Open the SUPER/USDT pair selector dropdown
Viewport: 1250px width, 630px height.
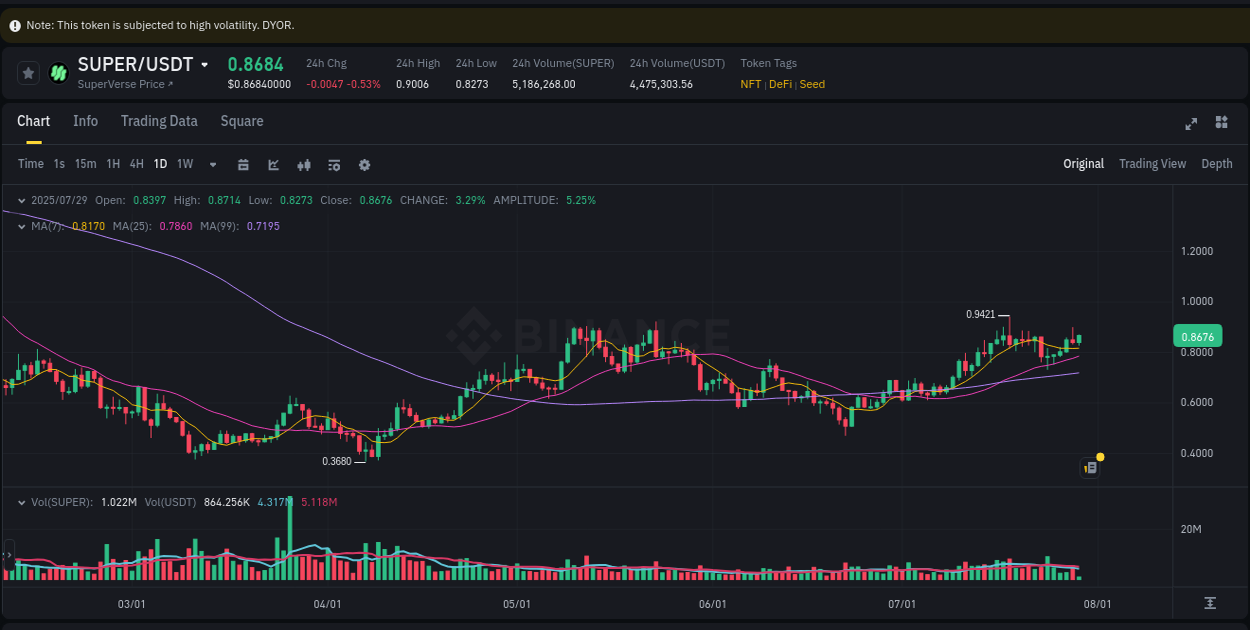[x=205, y=63]
